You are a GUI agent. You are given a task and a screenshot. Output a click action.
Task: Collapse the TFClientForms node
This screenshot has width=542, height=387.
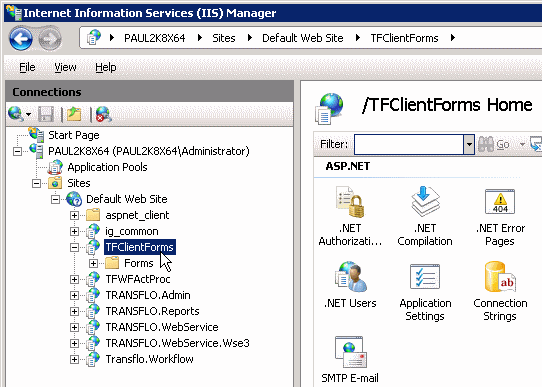point(74,247)
